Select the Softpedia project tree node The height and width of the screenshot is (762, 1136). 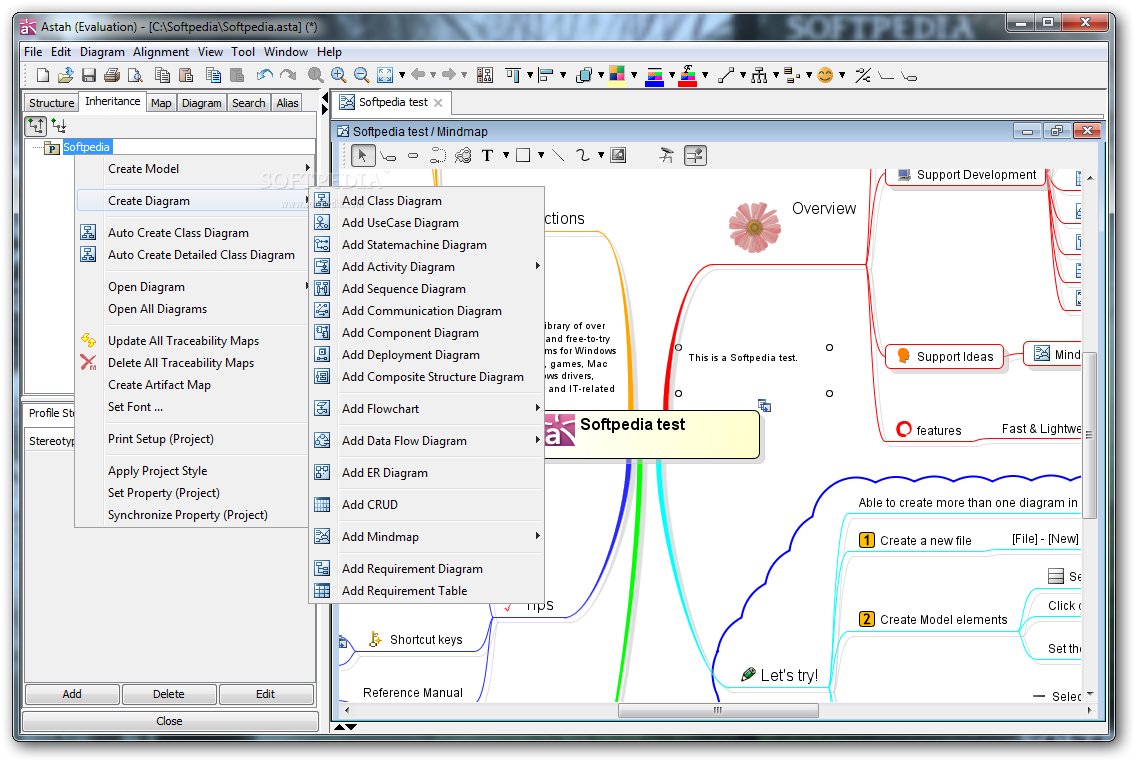point(86,147)
